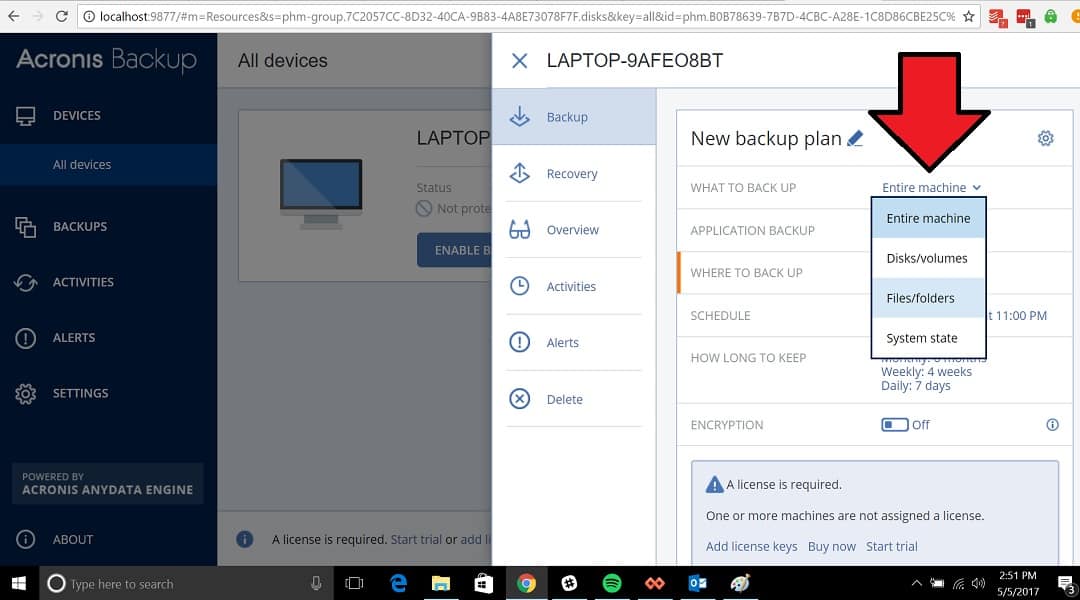Screen dimensions: 1080x600
Task: Click the Acronis Backup logo
Action: point(107,60)
